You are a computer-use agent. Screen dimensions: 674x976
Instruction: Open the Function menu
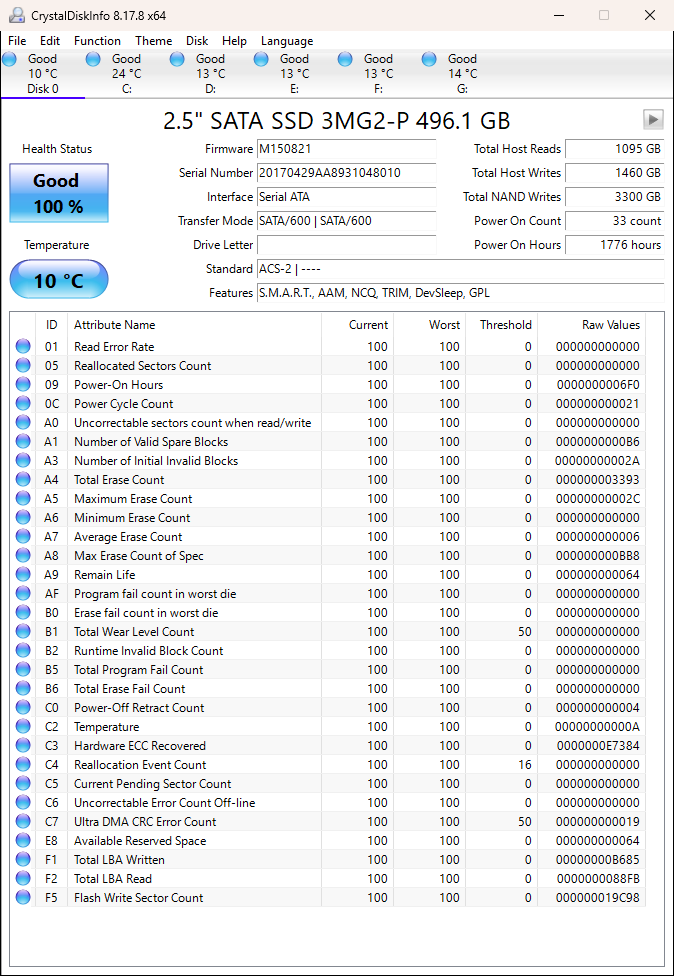[x=97, y=41]
